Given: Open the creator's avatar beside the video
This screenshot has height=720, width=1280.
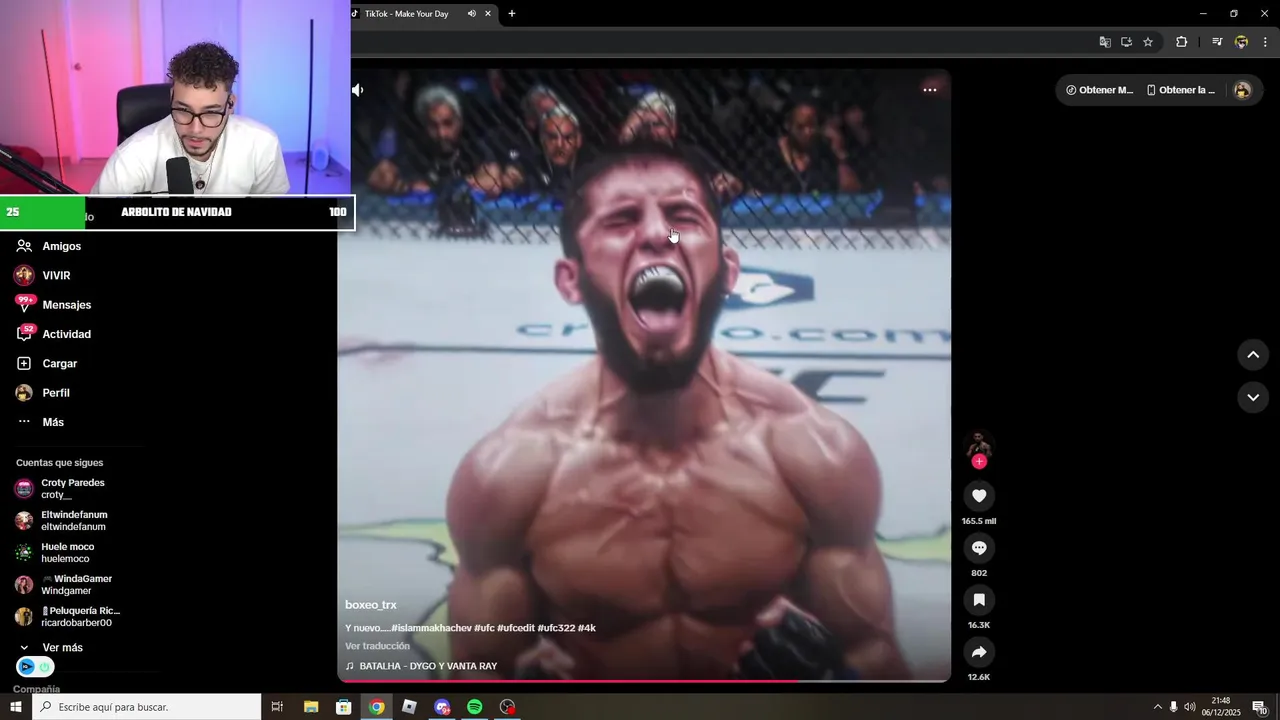Looking at the screenshot, I should pyautogui.click(x=979, y=444).
